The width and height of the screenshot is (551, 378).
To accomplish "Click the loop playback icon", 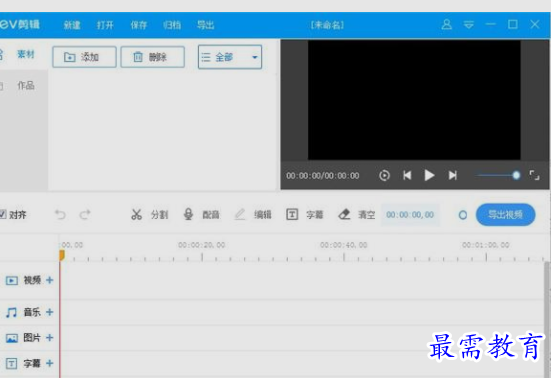I will point(384,175).
